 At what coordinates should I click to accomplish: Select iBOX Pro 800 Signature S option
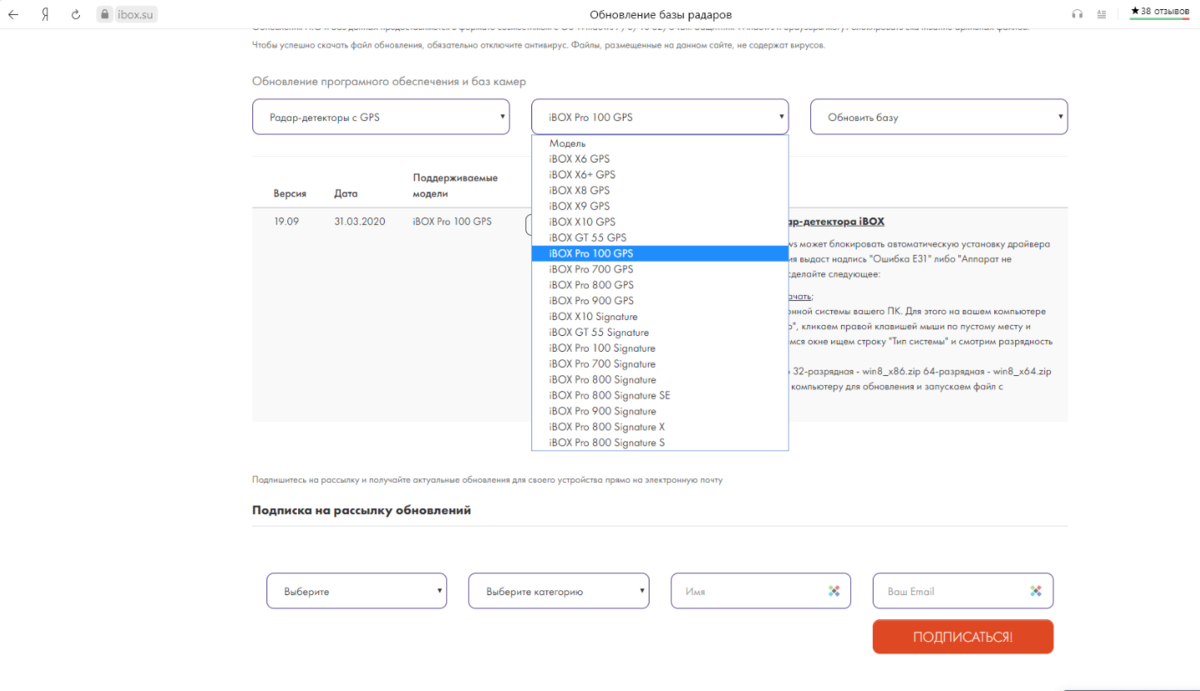point(660,443)
